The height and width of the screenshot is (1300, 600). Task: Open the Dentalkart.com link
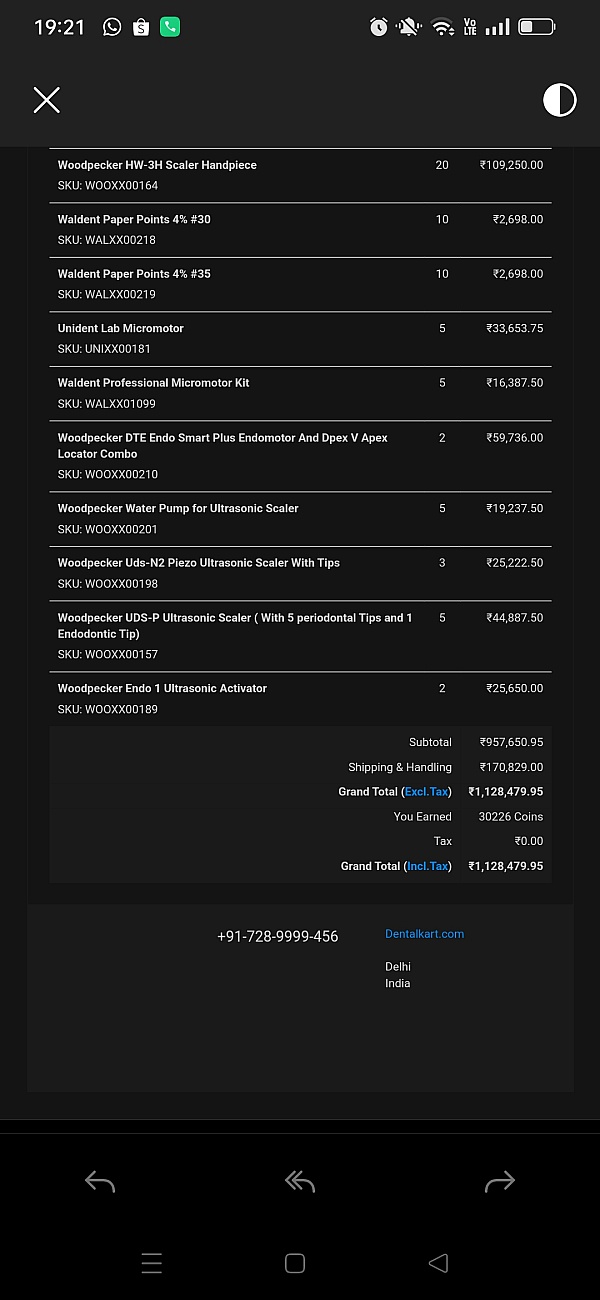424,934
